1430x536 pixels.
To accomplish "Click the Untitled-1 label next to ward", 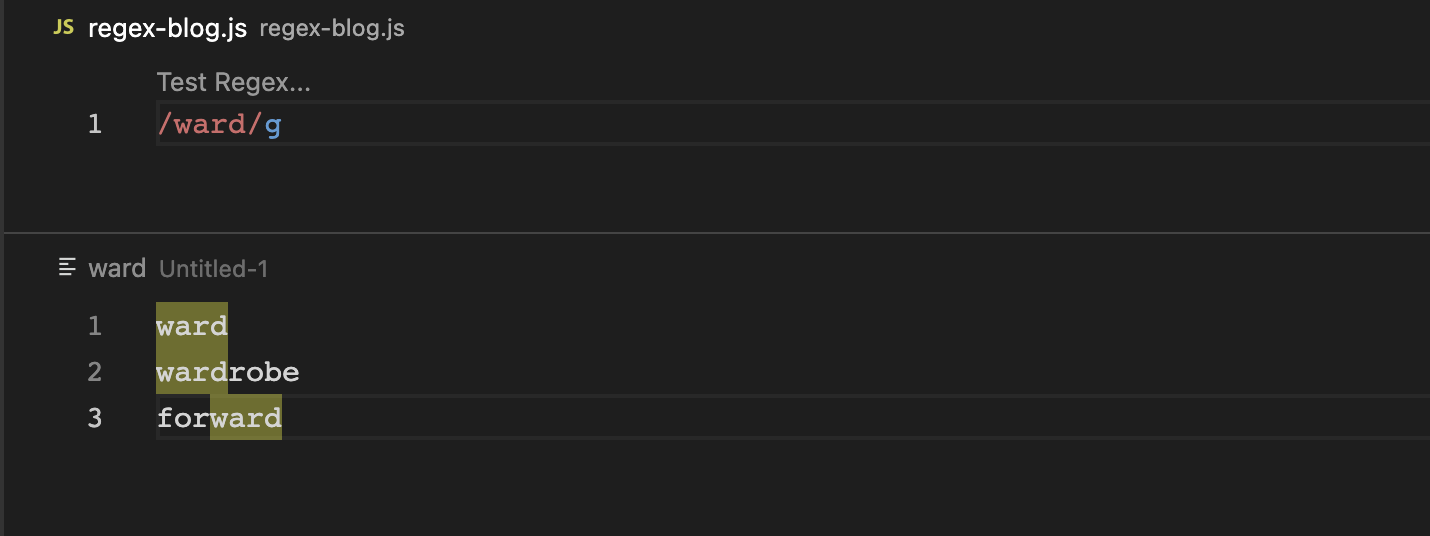I will coord(213,268).
